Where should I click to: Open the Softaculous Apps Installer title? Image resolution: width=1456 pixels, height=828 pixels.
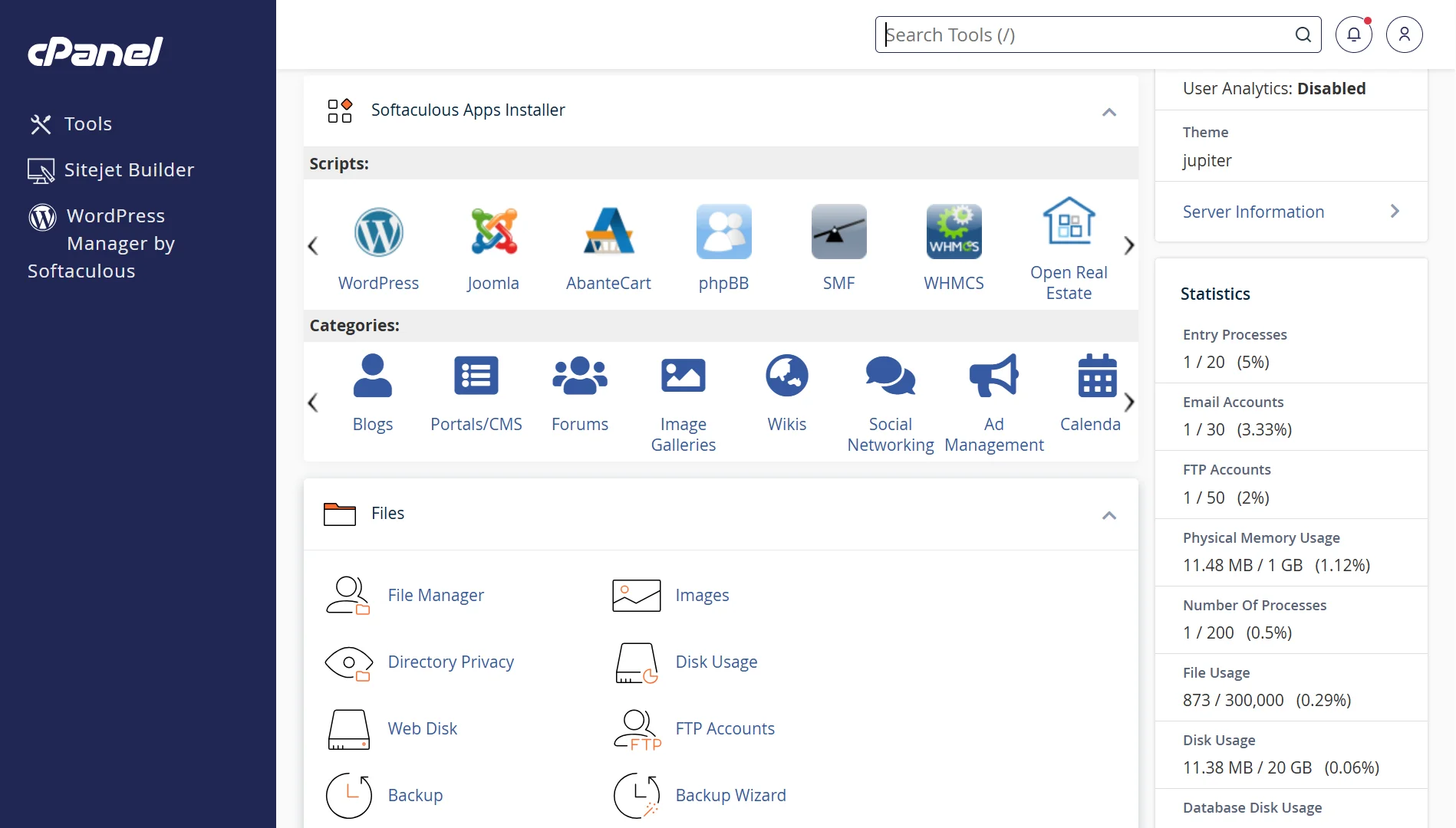click(x=468, y=110)
